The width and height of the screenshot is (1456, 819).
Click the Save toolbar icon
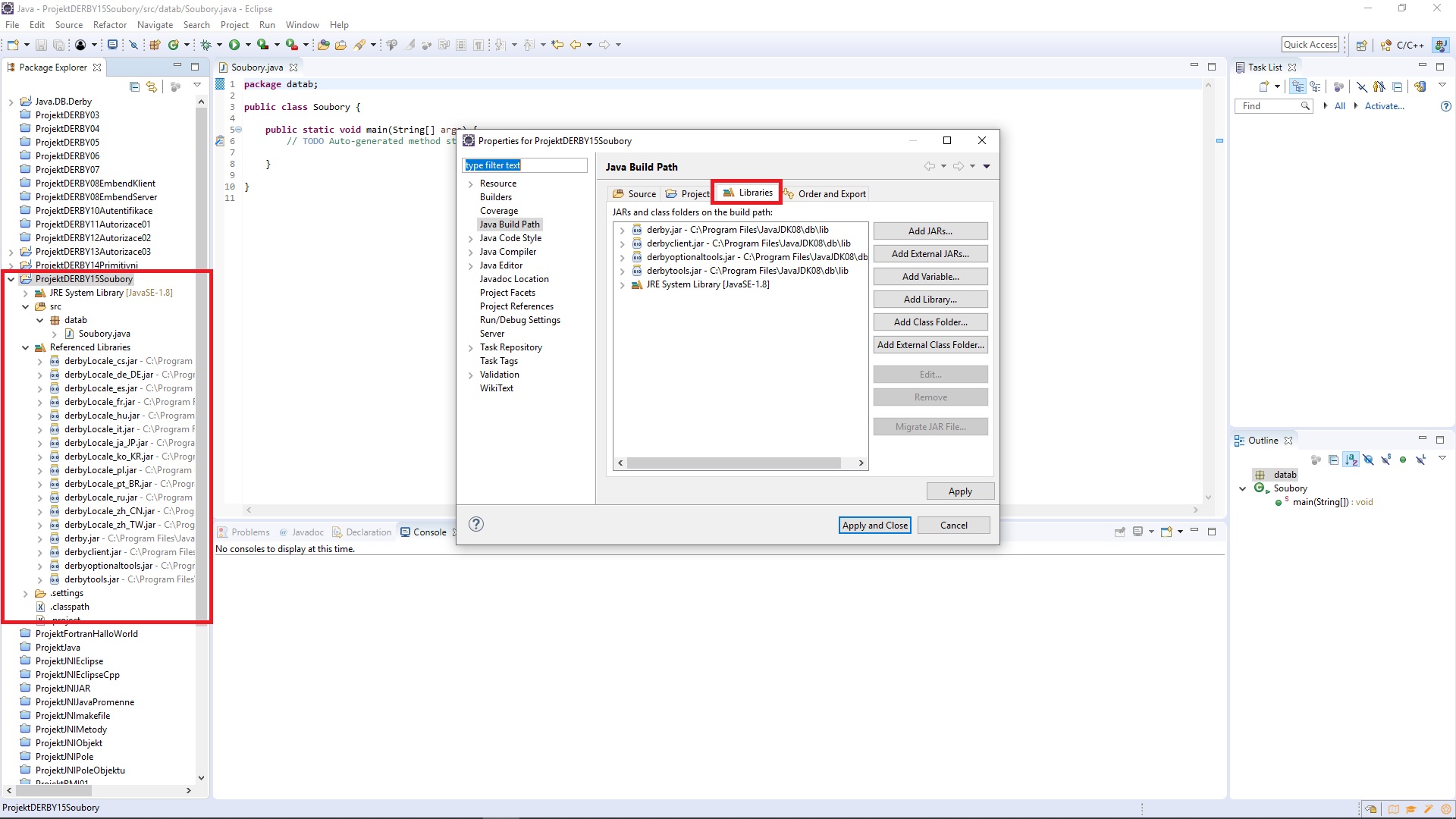[x=41, y=45]
